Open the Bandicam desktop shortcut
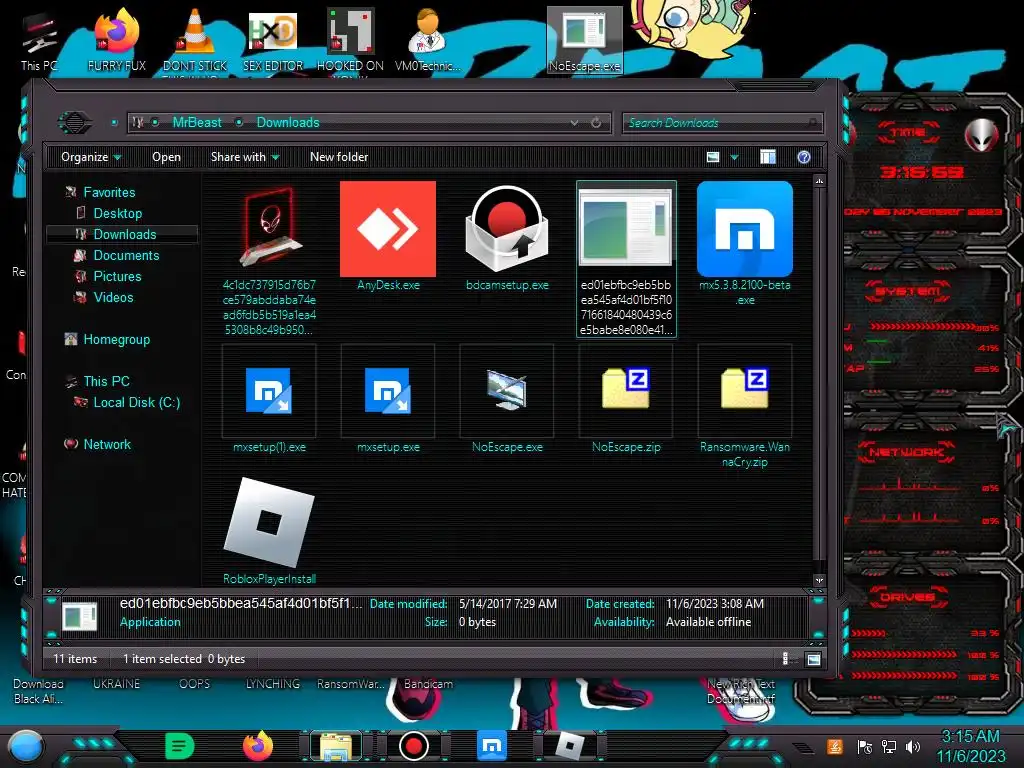1024x768 pixels. click(x=428, y=684)
